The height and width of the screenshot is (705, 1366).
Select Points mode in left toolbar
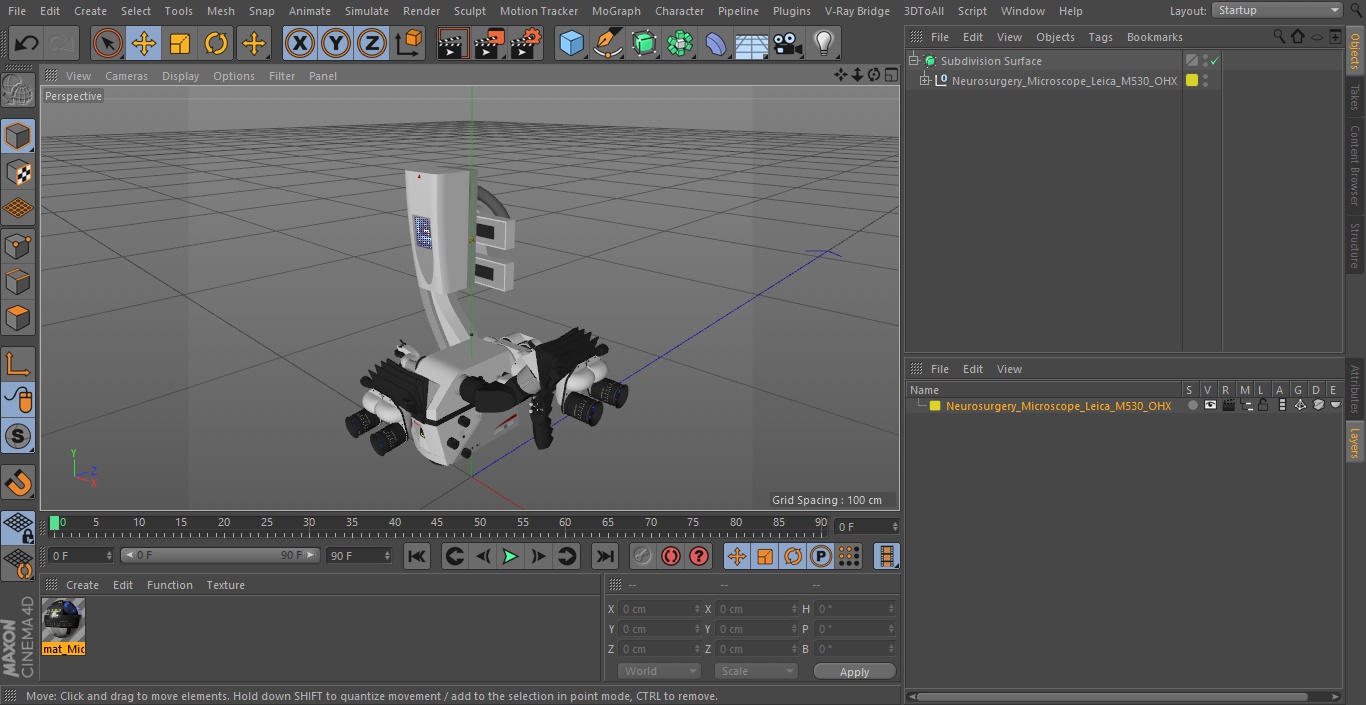click(x=18, y=245)
